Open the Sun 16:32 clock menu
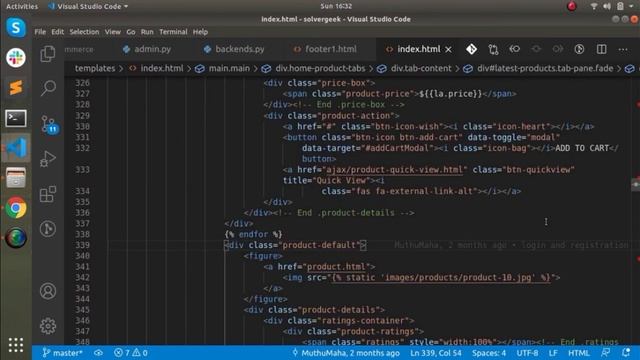 click(x=336, y=6)
